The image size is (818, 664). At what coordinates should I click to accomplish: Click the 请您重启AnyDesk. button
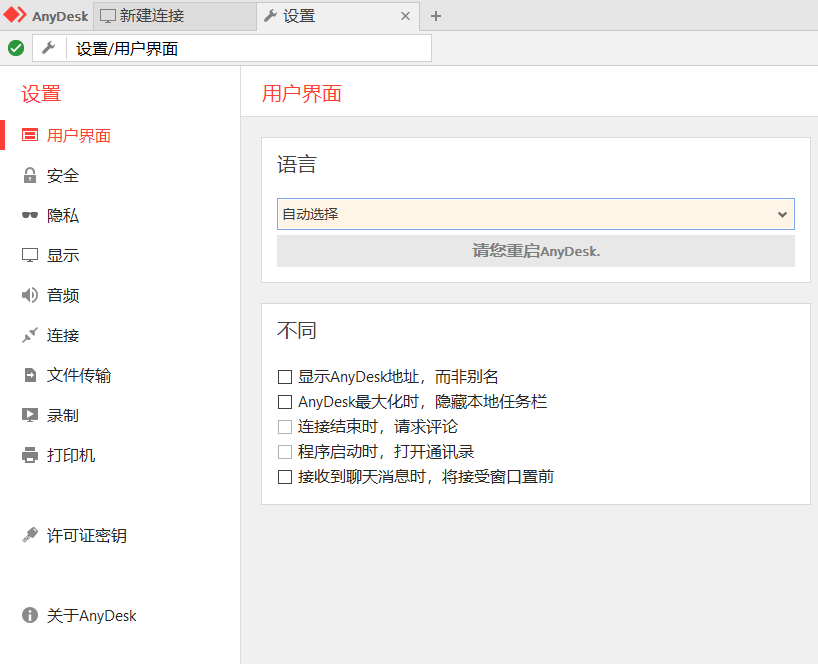(x=536, y=251)
